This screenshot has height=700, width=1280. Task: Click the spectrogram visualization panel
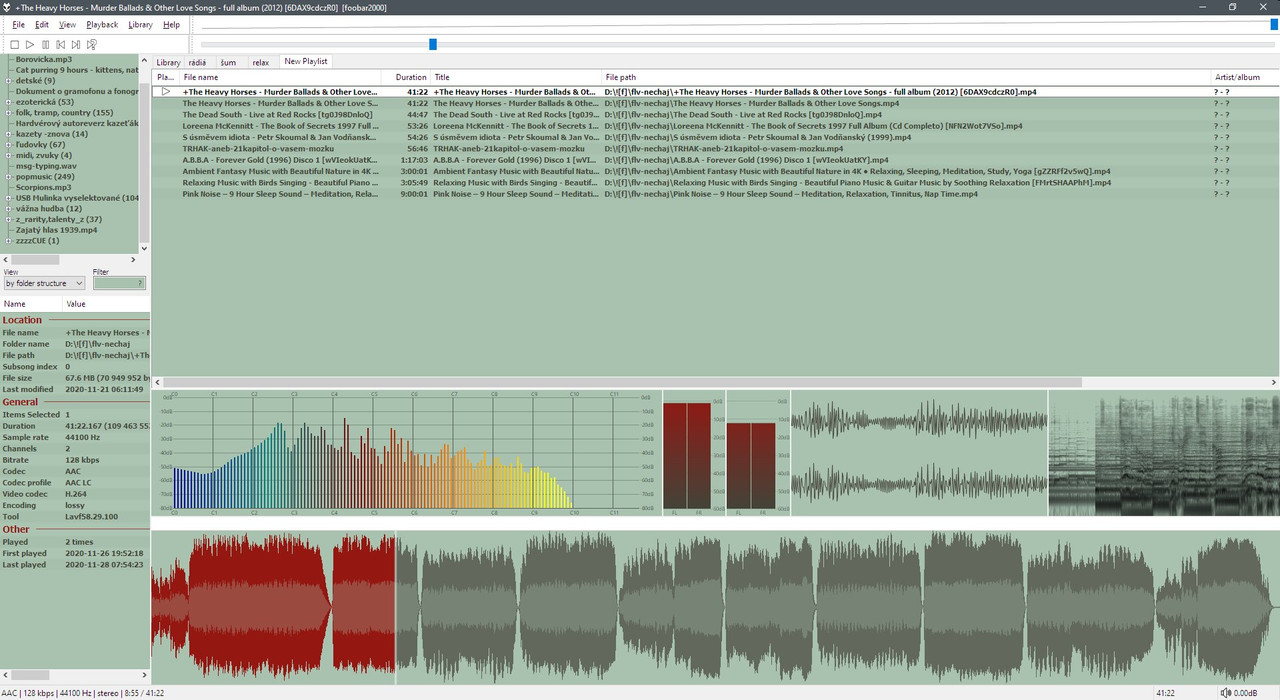(x=1164, y=452)
